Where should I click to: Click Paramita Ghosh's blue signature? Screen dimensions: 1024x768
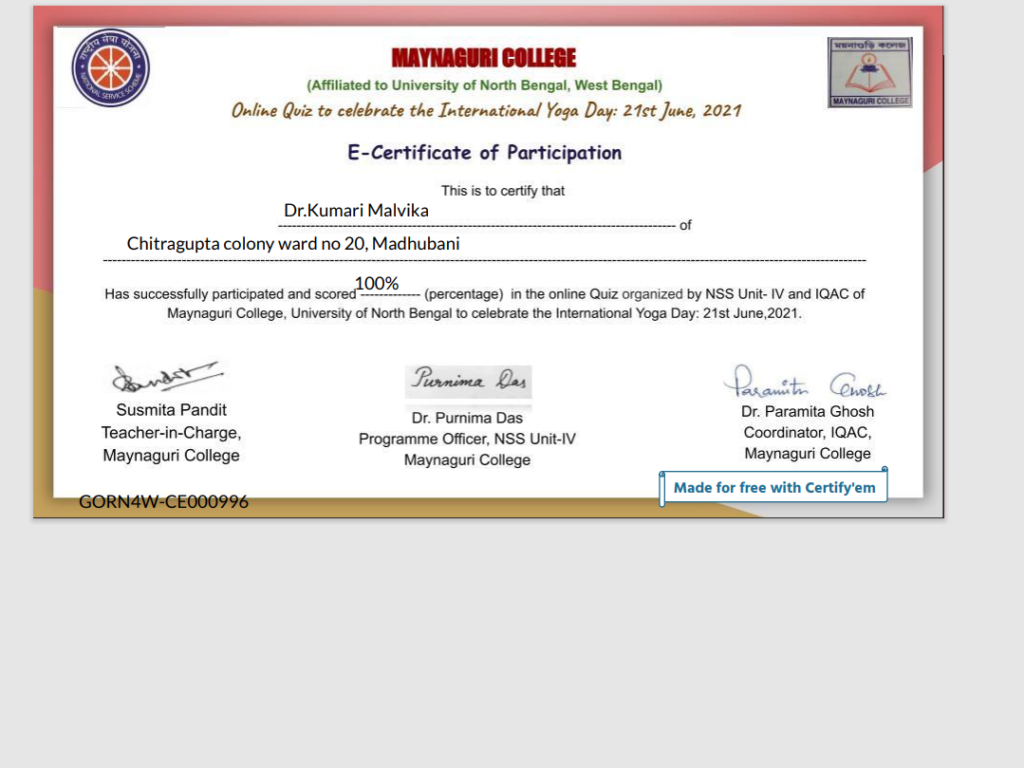click(805, 383)
